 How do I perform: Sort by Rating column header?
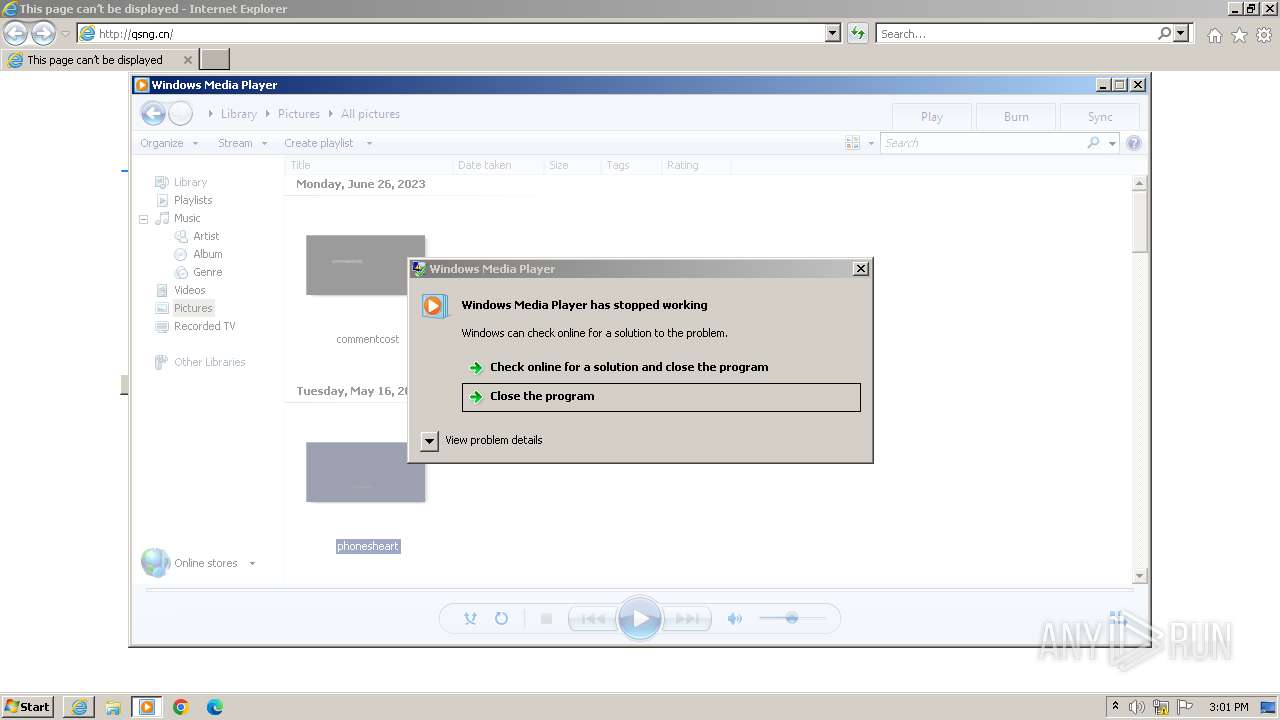click(696, 165)
